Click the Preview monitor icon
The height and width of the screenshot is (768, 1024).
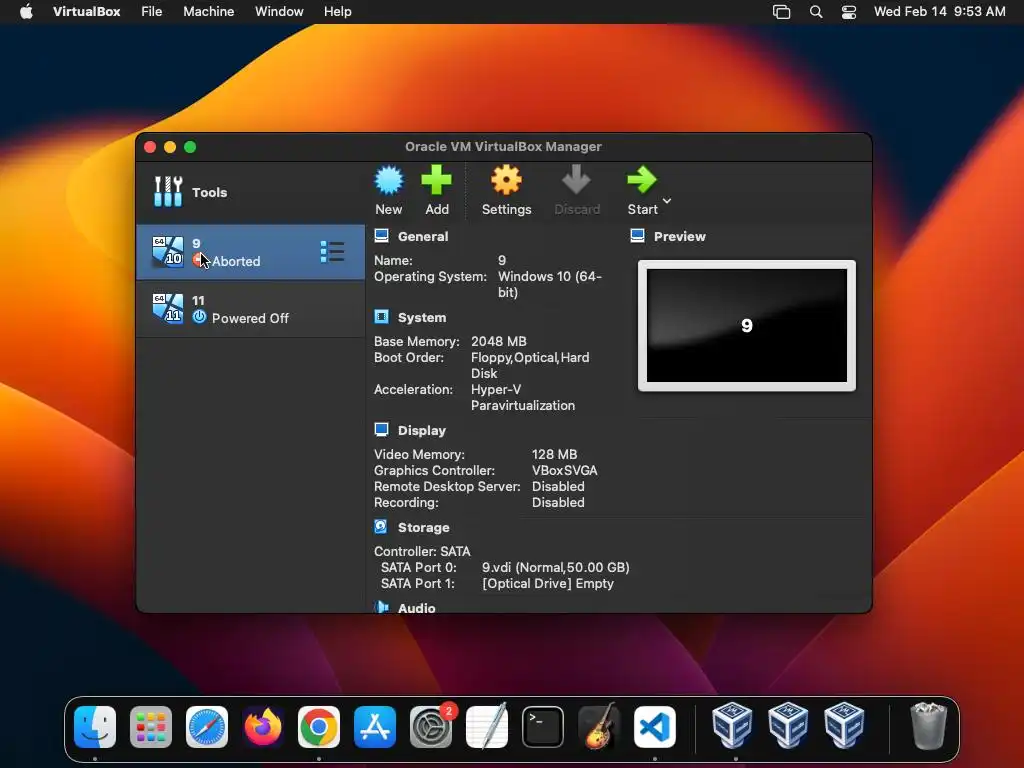[x=637, y=236]
